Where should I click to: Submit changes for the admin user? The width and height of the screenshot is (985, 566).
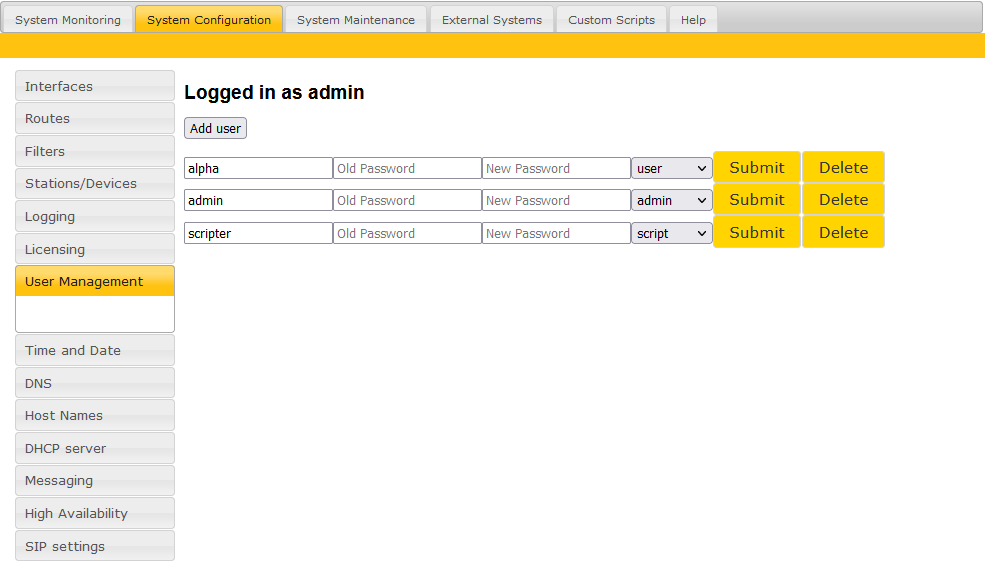(756, 200)
